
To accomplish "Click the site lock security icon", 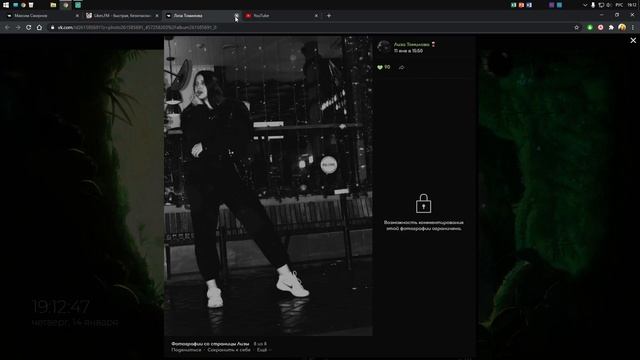I will pos(52,27).
